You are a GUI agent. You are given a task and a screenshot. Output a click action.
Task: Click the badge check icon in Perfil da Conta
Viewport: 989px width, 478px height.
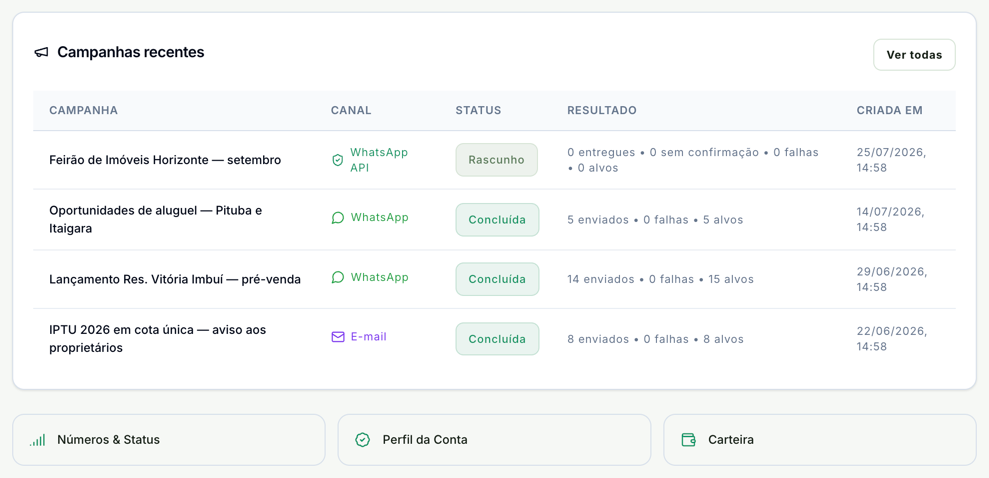click(x=362, y=440)
